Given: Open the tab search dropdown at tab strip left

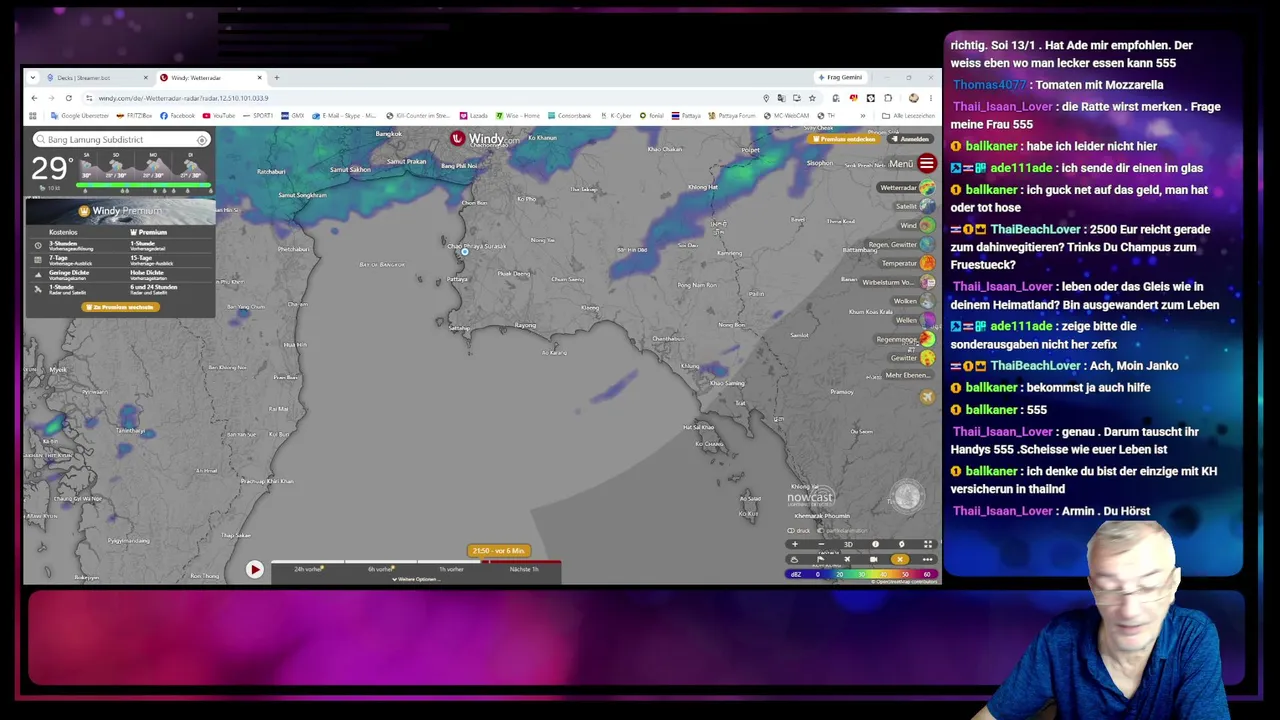Looking at the screenshot, I should pos(33,77).
